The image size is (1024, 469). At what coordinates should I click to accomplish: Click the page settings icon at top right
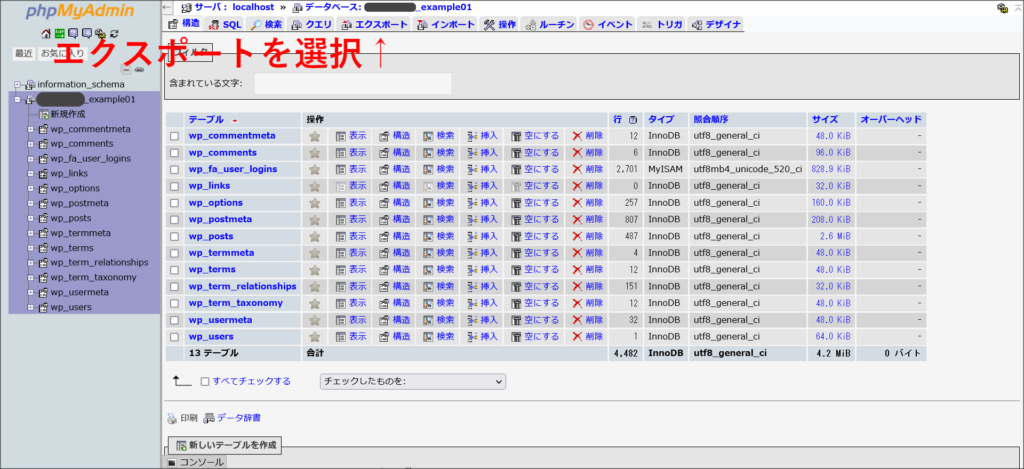1002,8
